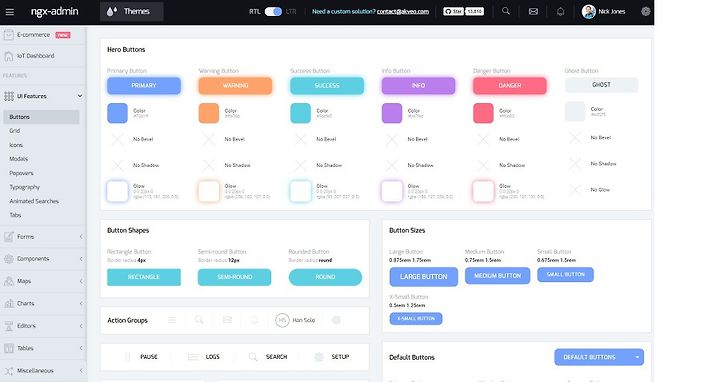The width and height of the screenshot is (720, 382).
Task: Open the Default Buttons dropdown arrow
Action: [x=637, y=357]
